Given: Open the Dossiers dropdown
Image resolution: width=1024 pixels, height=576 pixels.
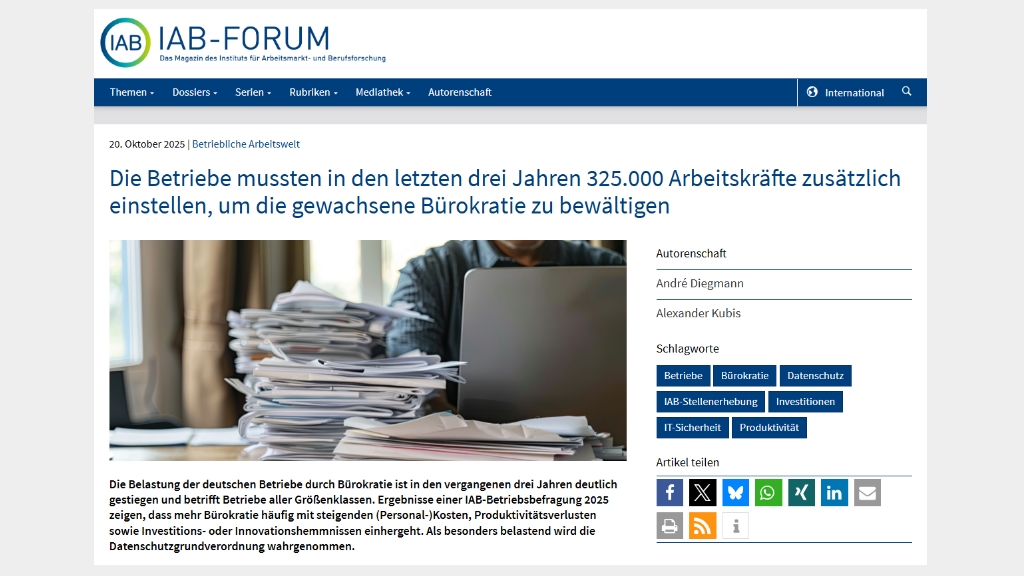Looking at the screenshot, I should click(x=194, y=92).
